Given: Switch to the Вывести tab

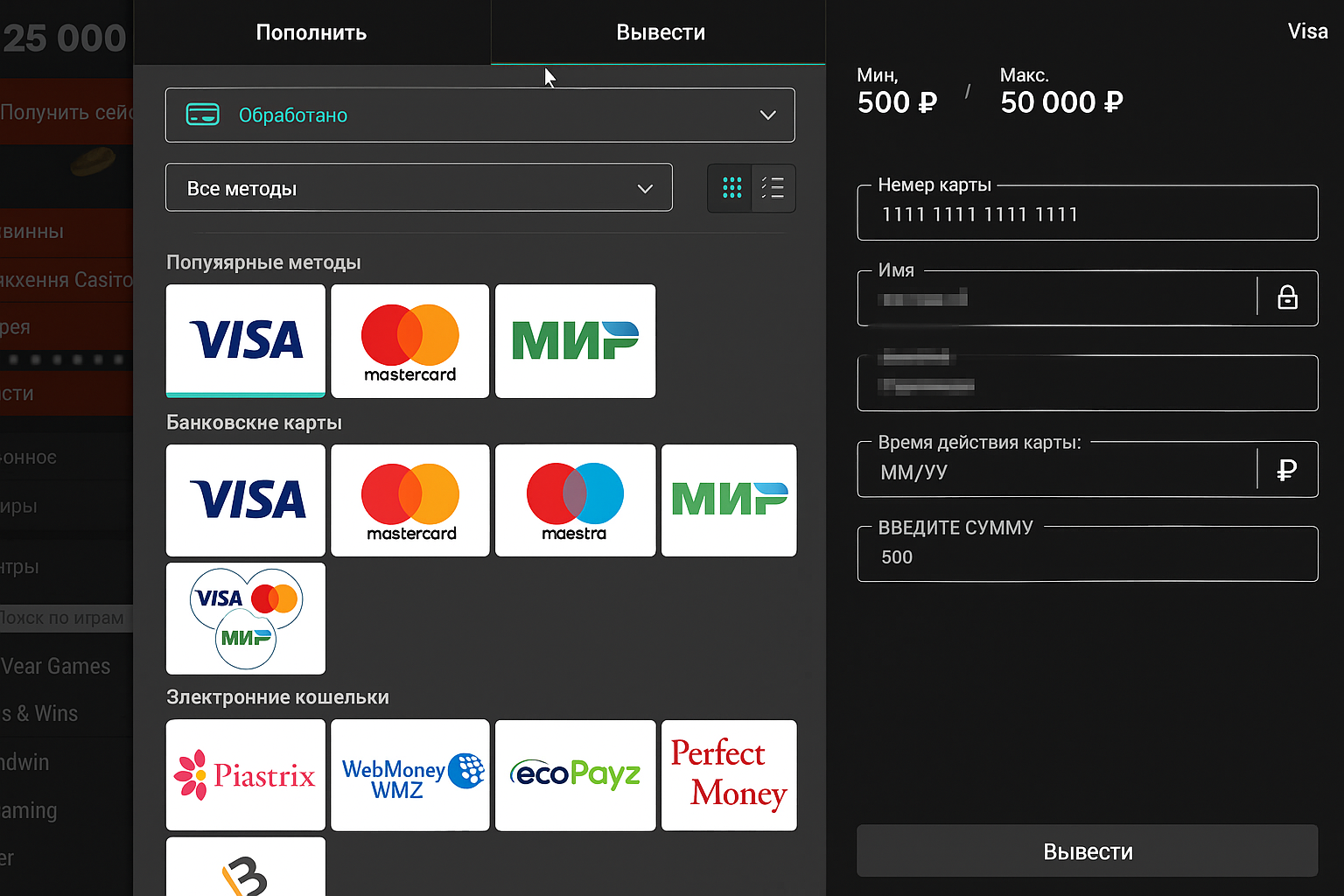Looking at the screenshot, I should (660, 32).
